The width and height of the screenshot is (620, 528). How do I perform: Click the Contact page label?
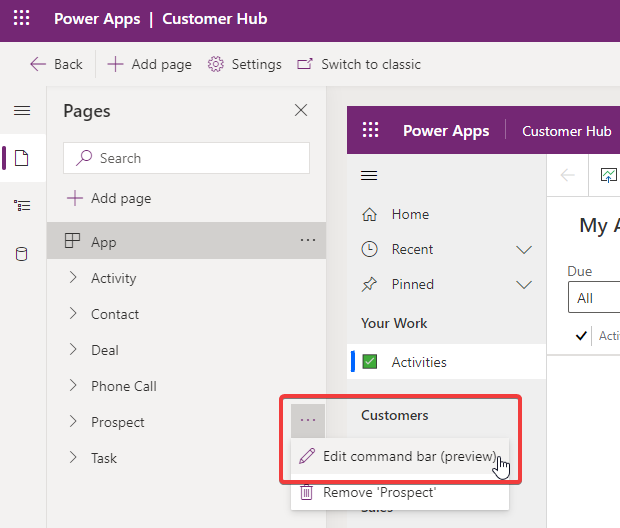(x=115, y=314)
